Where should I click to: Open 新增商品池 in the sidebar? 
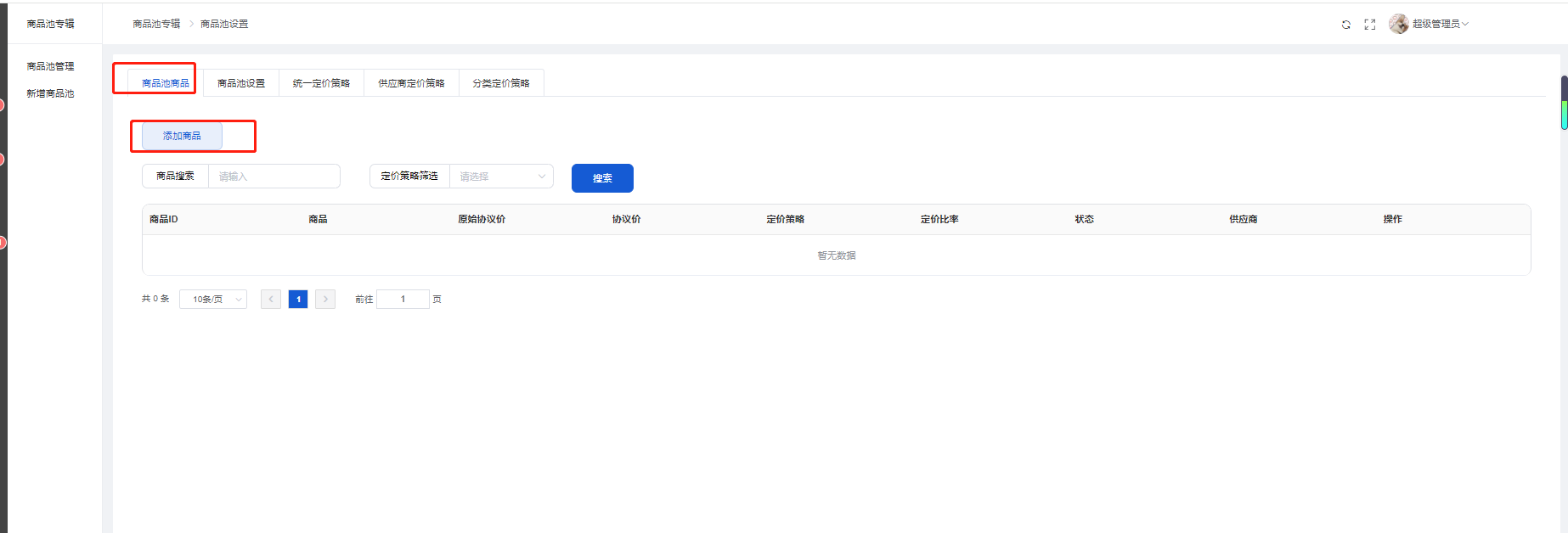[50, 93]
